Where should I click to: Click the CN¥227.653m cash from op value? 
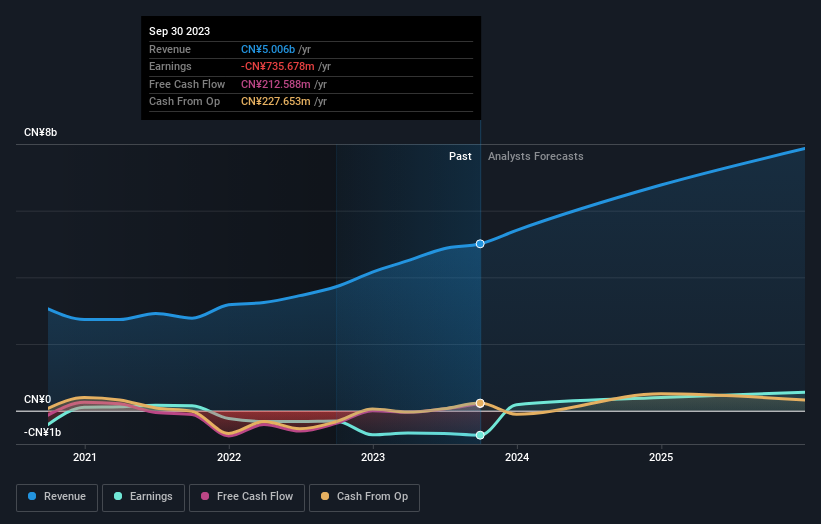(x=275, y=102)
